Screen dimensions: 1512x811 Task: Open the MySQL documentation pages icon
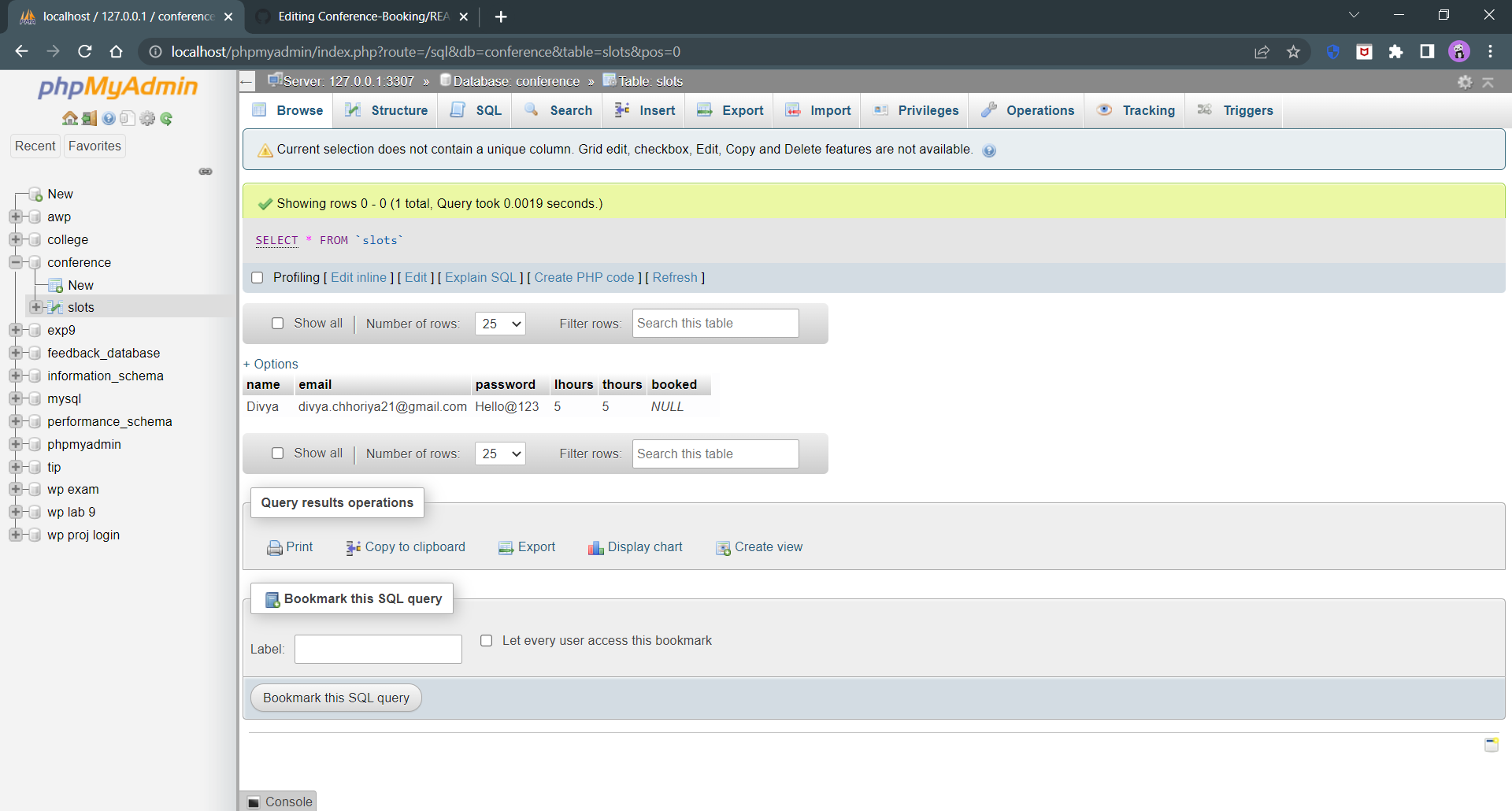[x=128, y=118]
